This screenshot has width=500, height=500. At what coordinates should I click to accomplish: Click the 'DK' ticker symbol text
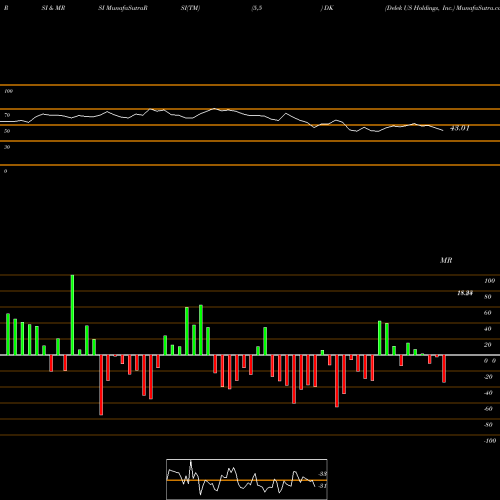tap(328, 8)
